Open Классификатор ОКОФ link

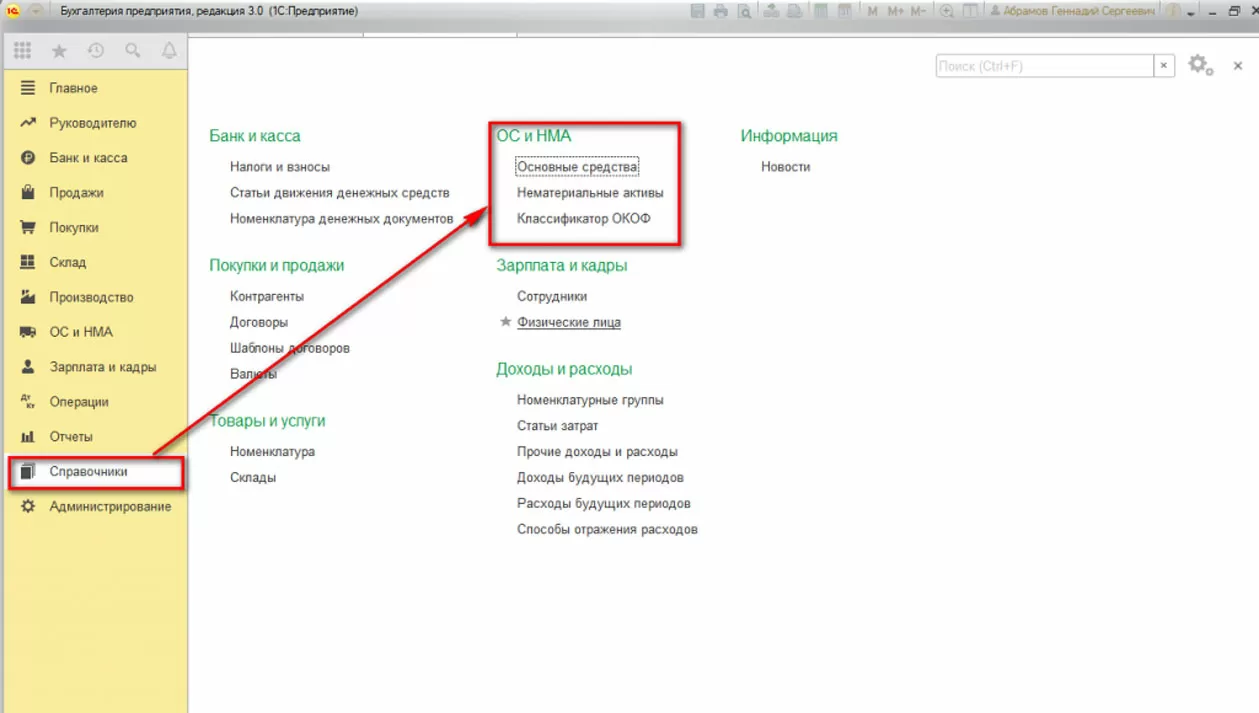584,219
